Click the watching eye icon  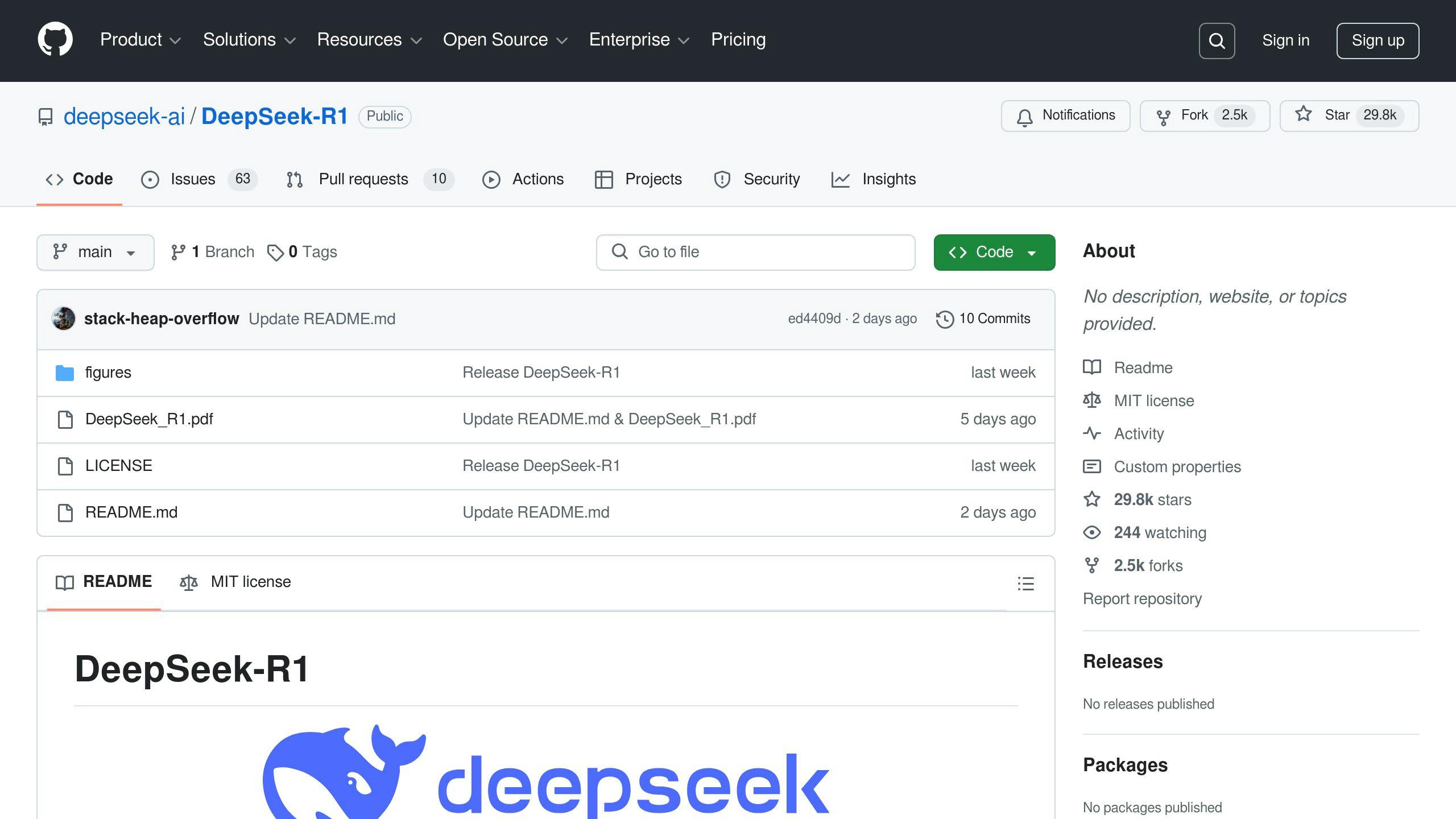[1092, 532]
